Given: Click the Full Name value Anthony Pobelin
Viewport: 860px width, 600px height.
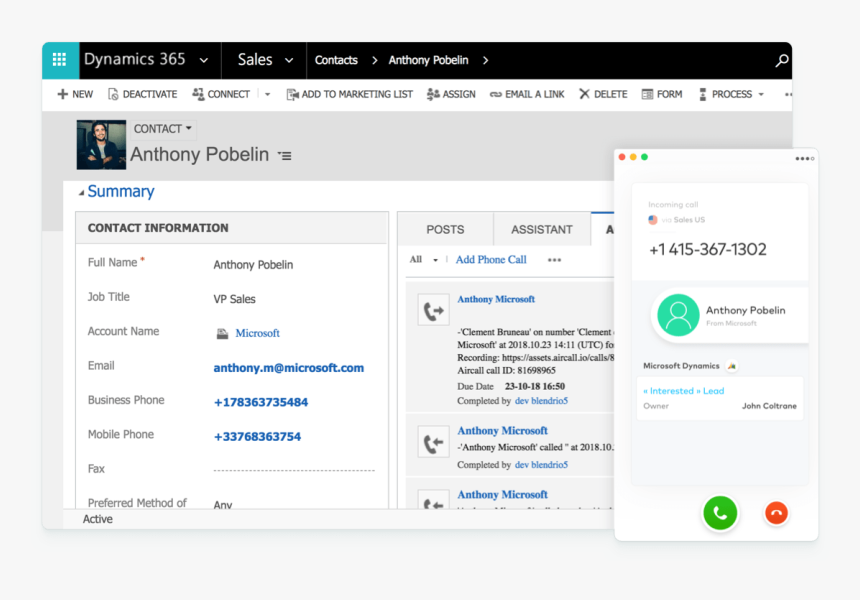Looking at the screenshot, I should (x=253, y=265).
